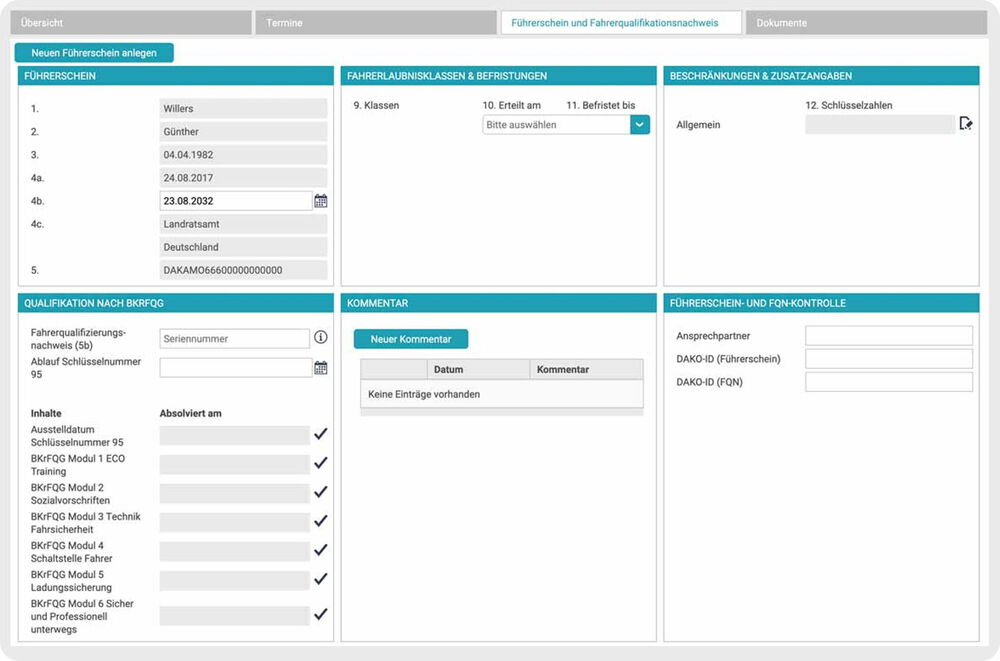The width and height of the screenshot is (1000, 661).
Task: Click info icon beside Seriennummer field
Action: 321,339
